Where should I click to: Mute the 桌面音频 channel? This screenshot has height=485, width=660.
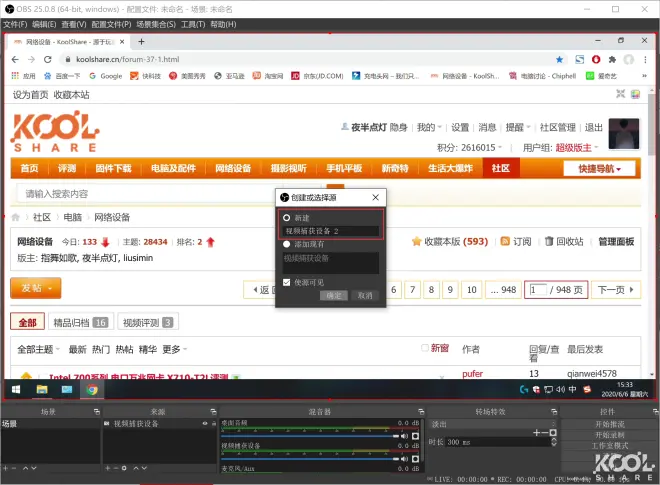coord(405,436)
